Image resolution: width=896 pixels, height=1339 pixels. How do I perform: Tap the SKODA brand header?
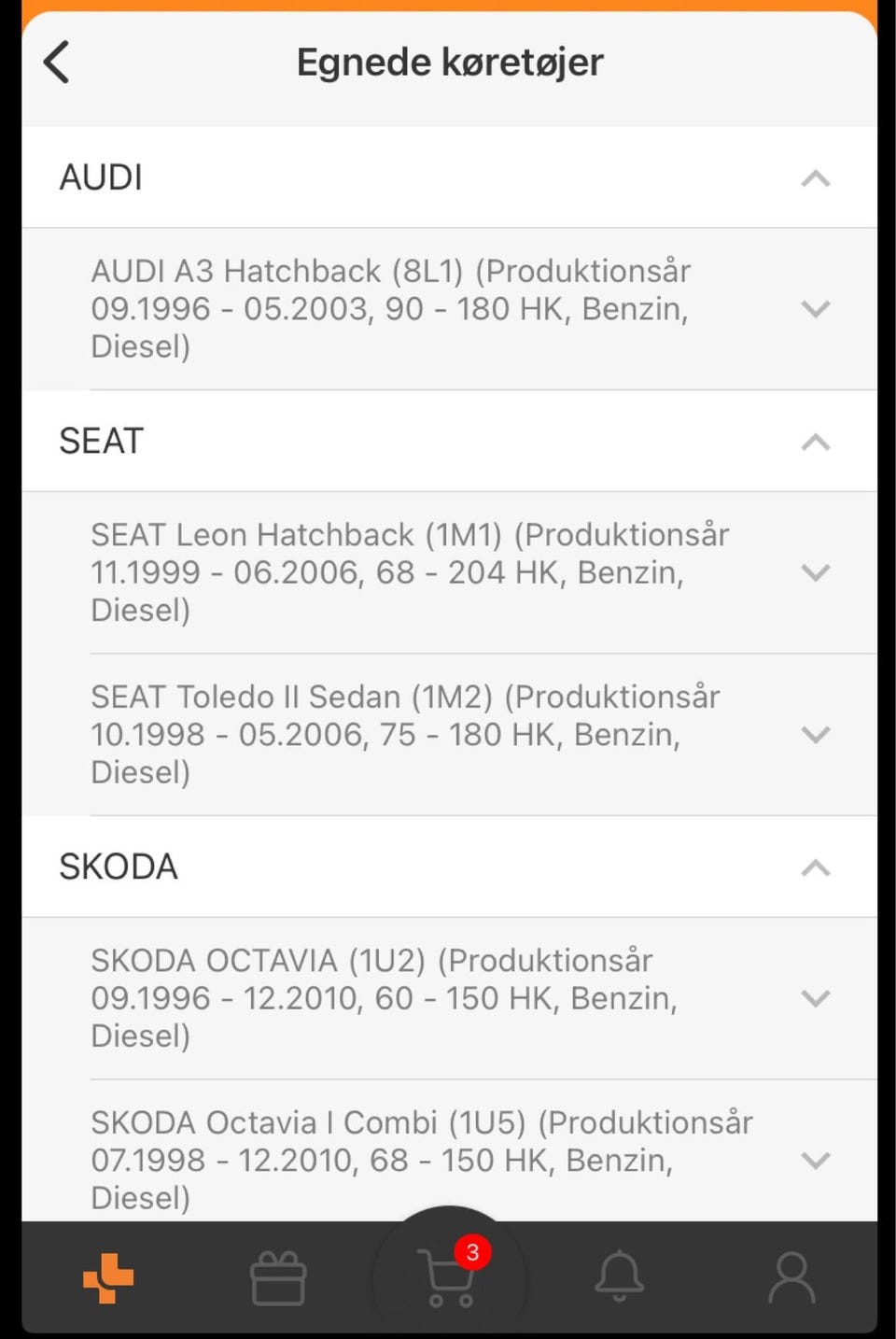point(118,867)
